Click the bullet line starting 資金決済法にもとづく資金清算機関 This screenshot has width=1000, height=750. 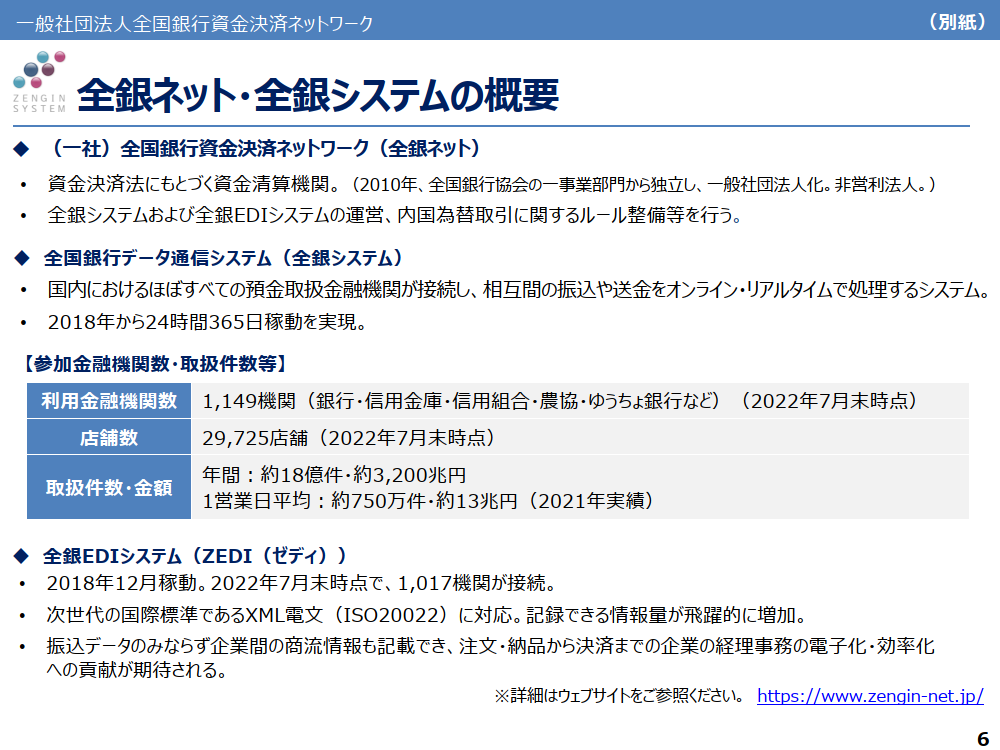point(492,184)
